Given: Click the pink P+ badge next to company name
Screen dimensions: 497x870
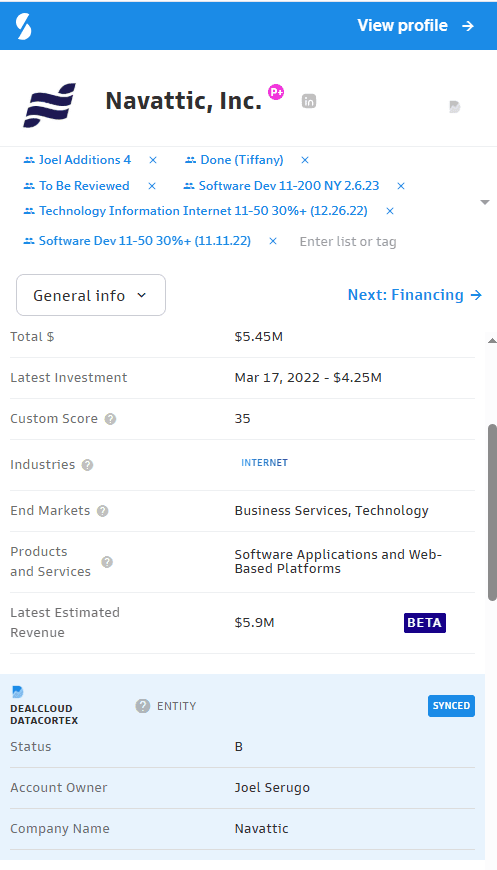Looking at the screenshot, I should pos(276,92).
